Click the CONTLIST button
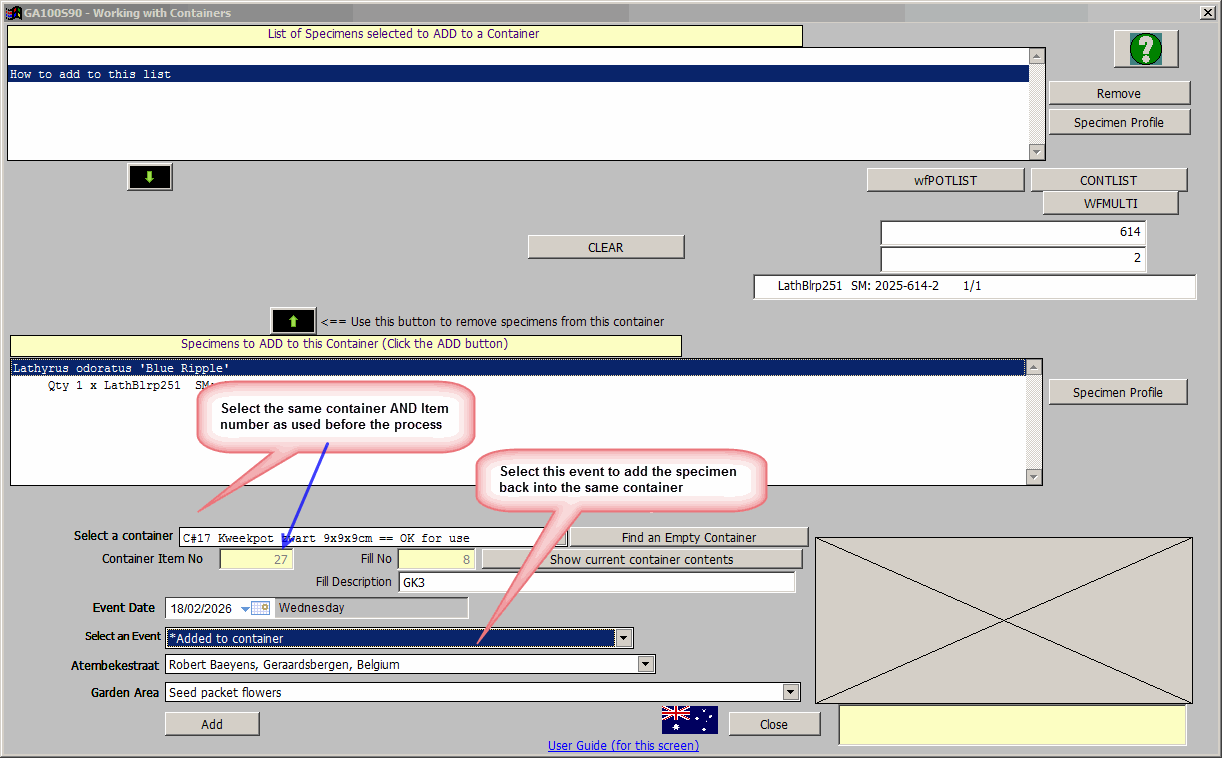Viewport: 1222px width, 758px height. [1108, 180]
